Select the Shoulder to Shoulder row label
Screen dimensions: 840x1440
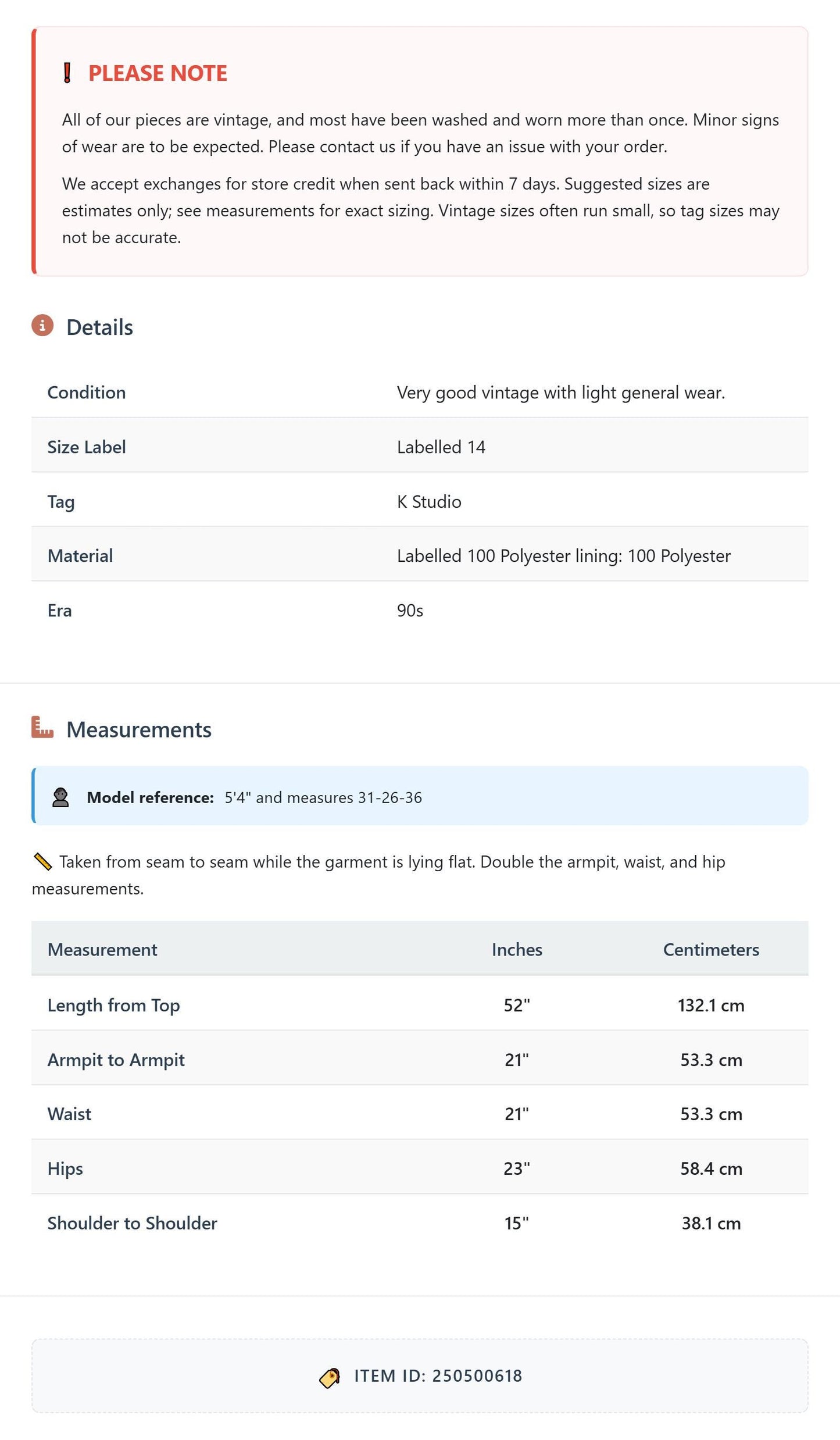tap(133, 1223)
